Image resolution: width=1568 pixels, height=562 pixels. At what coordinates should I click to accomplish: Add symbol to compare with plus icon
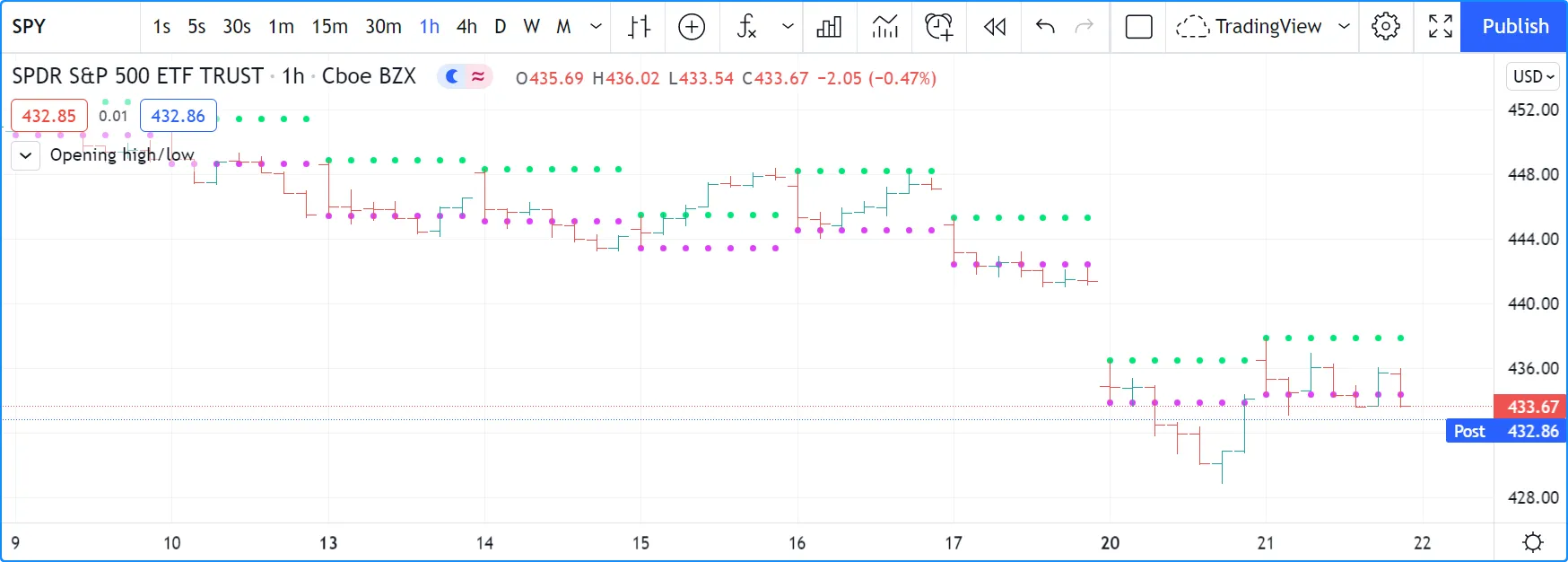point(692,27)
